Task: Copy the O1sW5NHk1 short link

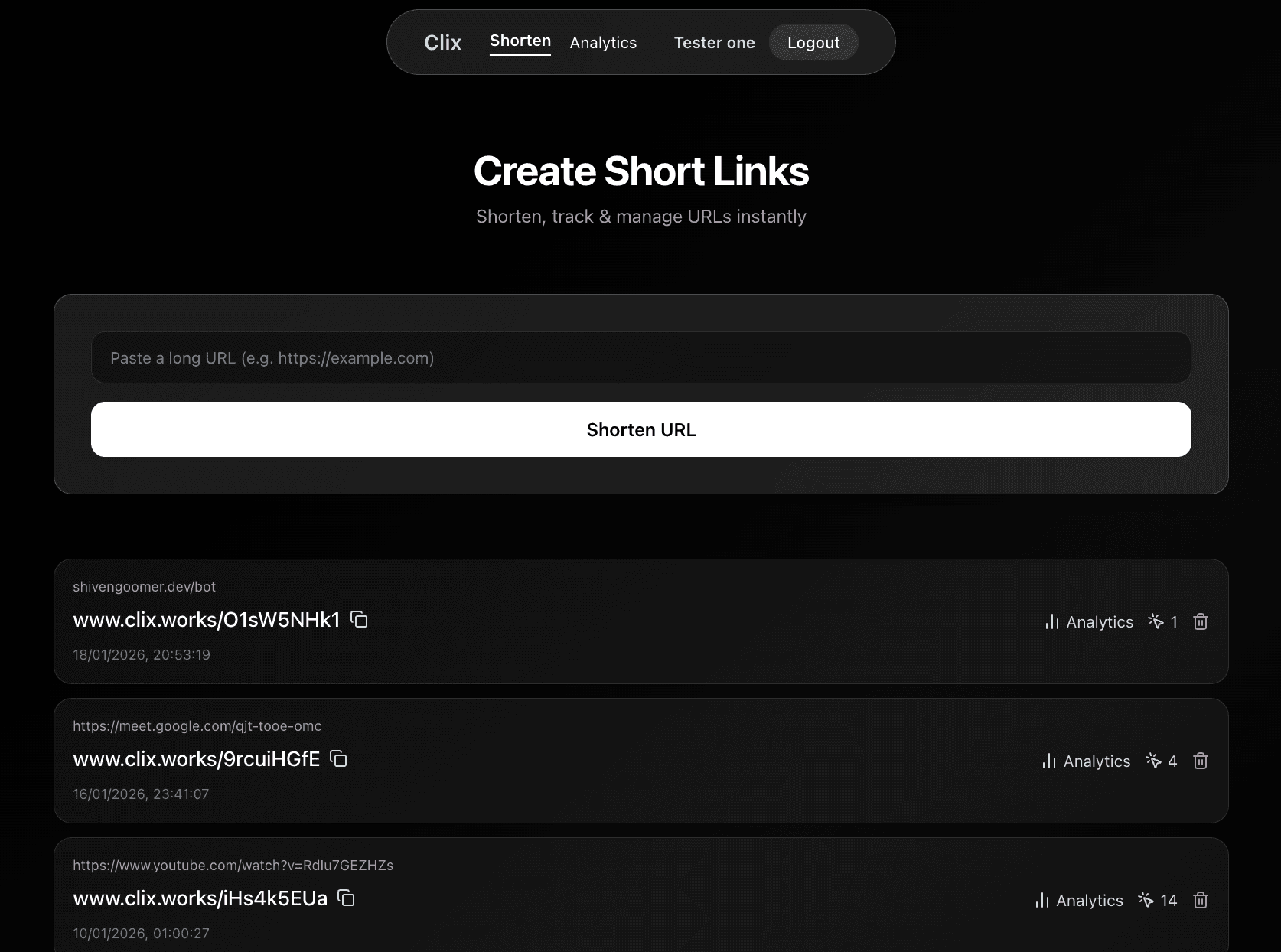Action: pyautogui.click(x=359, y=619)
